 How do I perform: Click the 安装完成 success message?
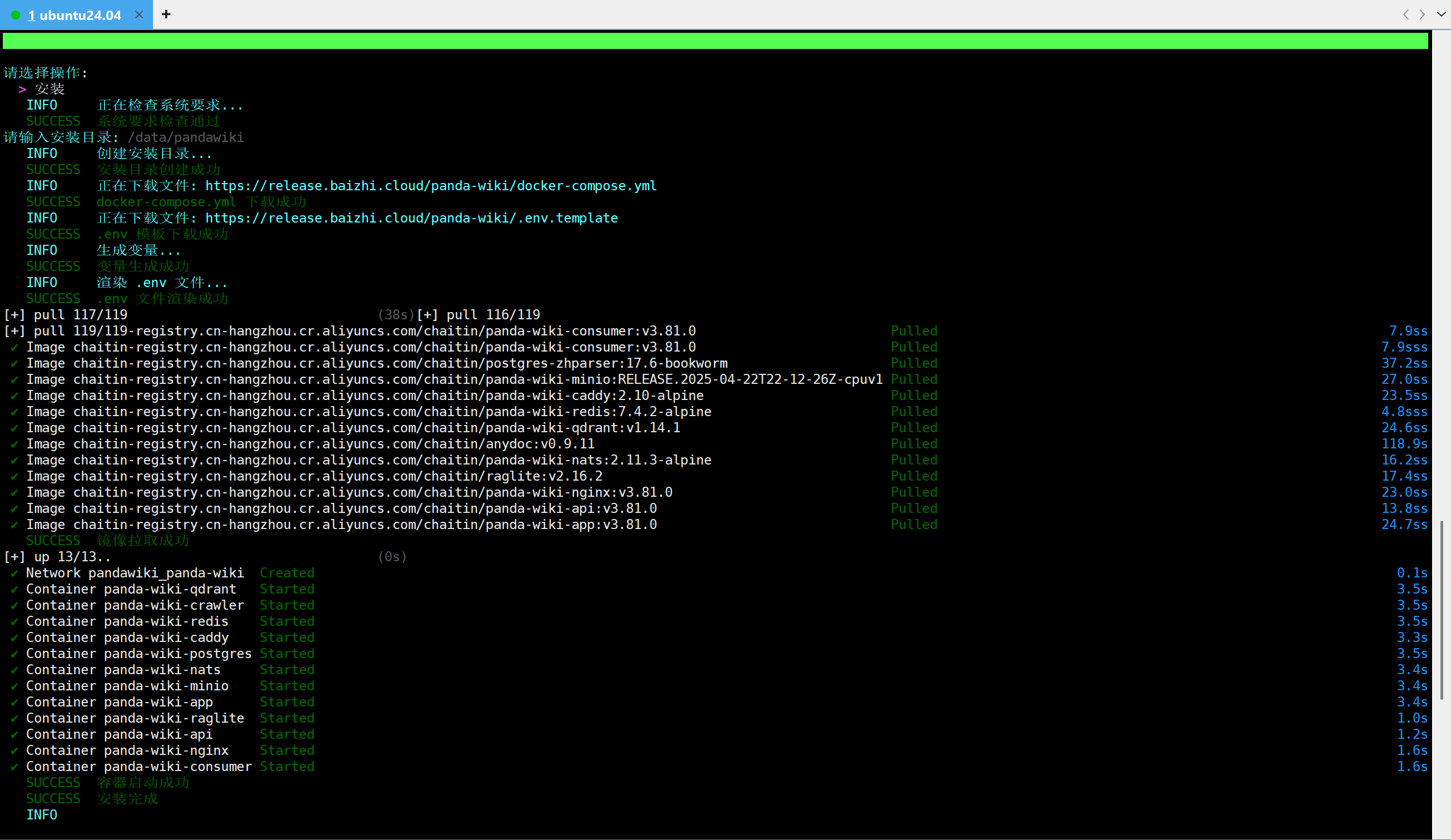pyautogui.click(x=127, y=799)
